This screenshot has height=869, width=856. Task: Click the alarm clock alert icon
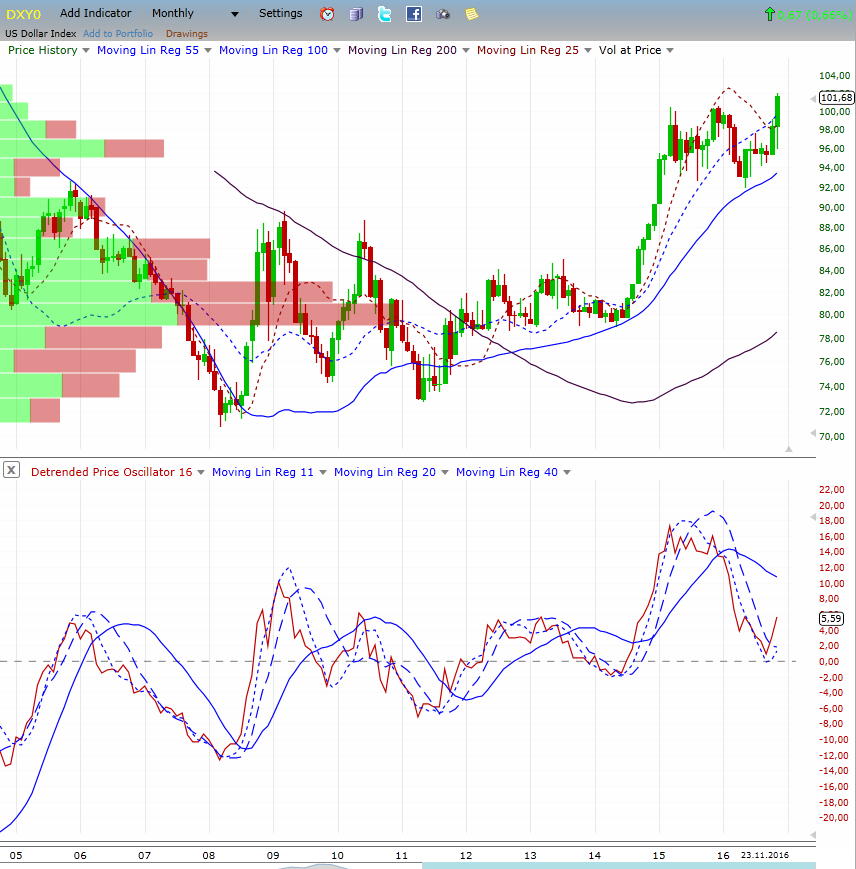pos(327,14)
